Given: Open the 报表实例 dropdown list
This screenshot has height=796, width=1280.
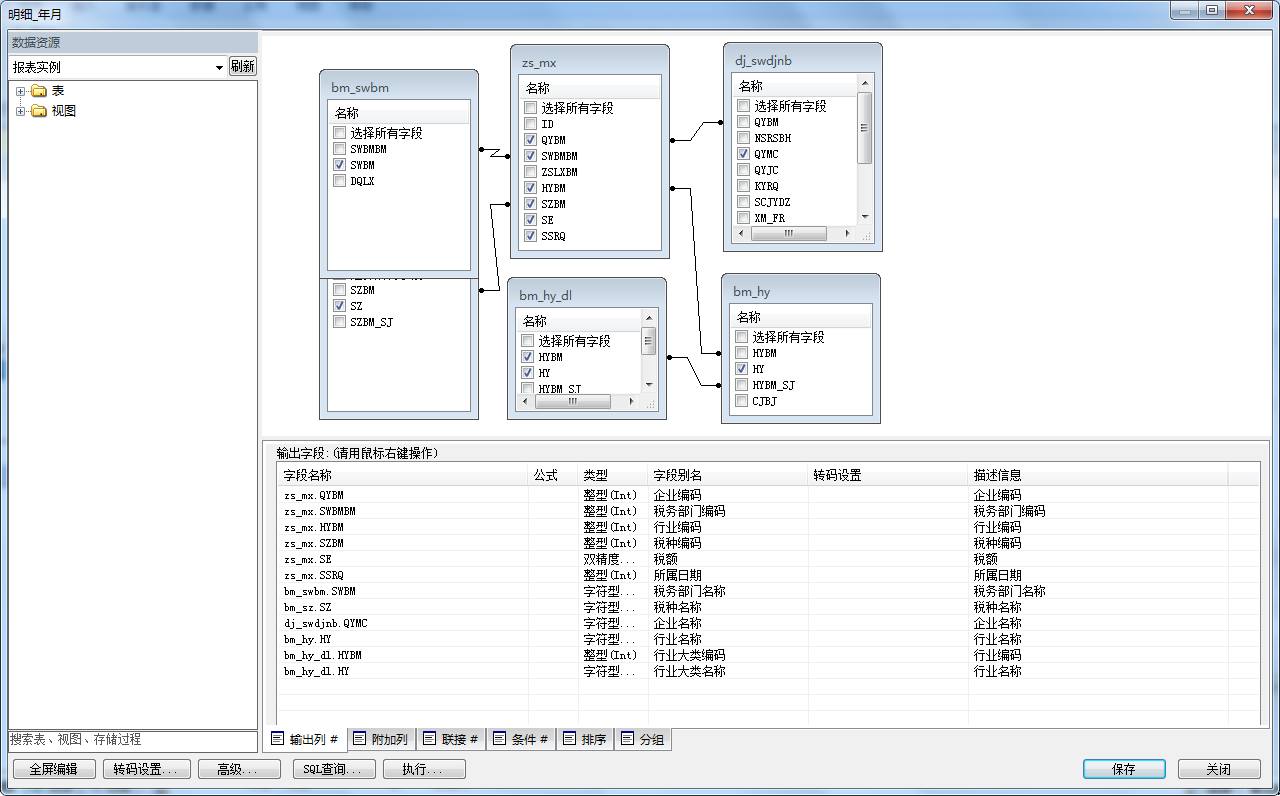Looking at the screenshot, I should tap(219, 67).
